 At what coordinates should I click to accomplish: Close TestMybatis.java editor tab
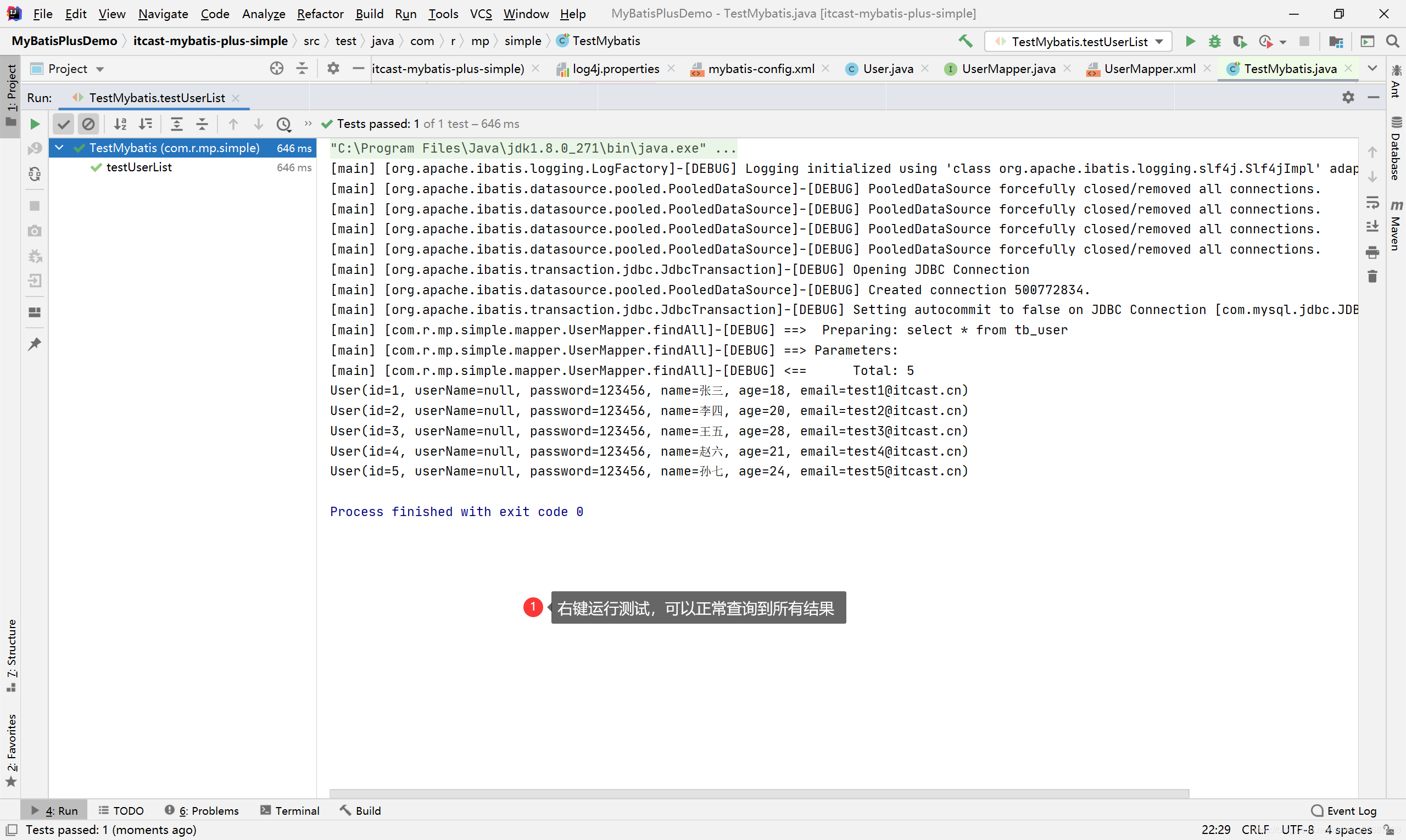[x=1348, y=69]
